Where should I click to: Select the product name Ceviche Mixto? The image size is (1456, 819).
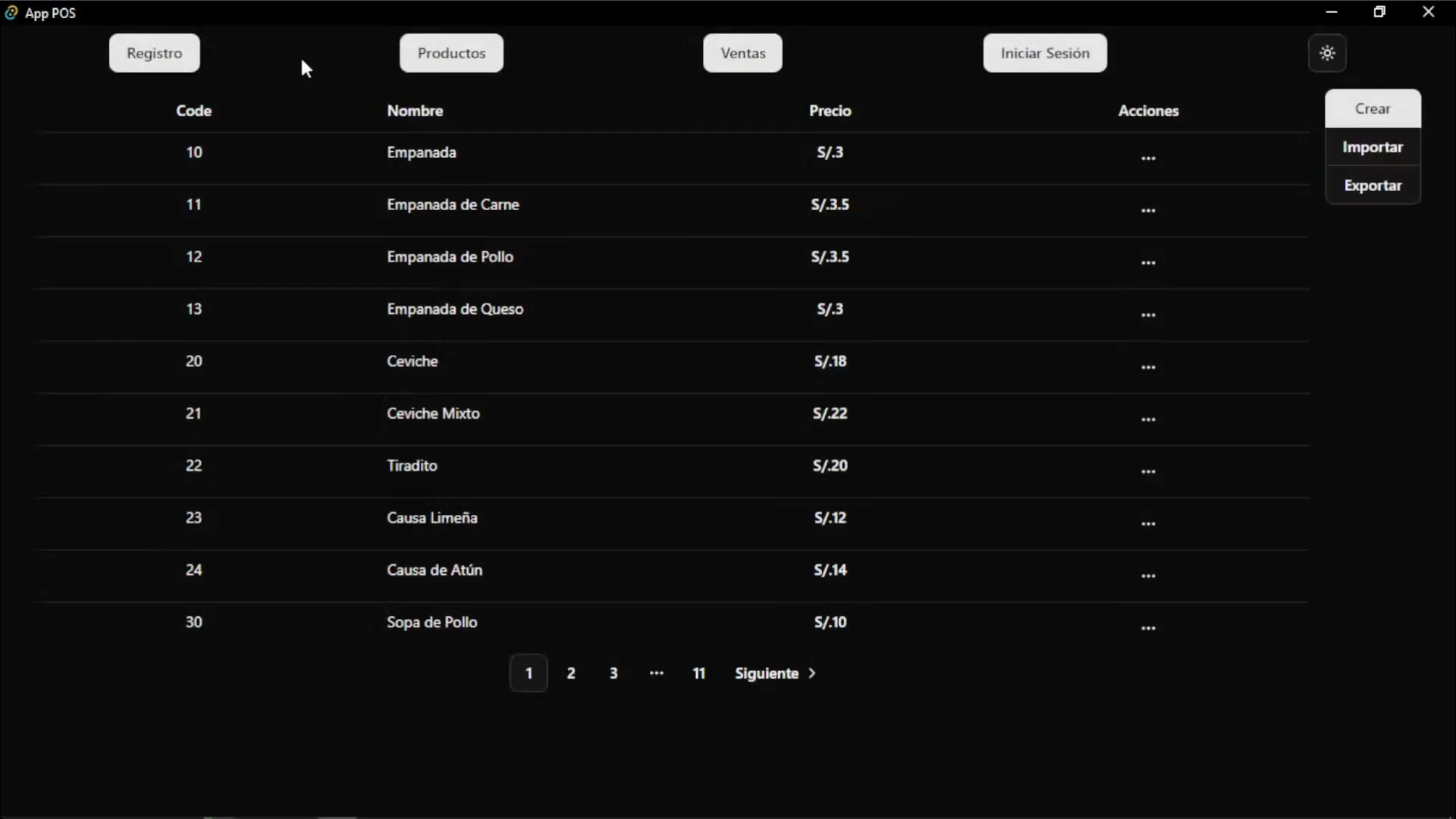tap(433, 414)
